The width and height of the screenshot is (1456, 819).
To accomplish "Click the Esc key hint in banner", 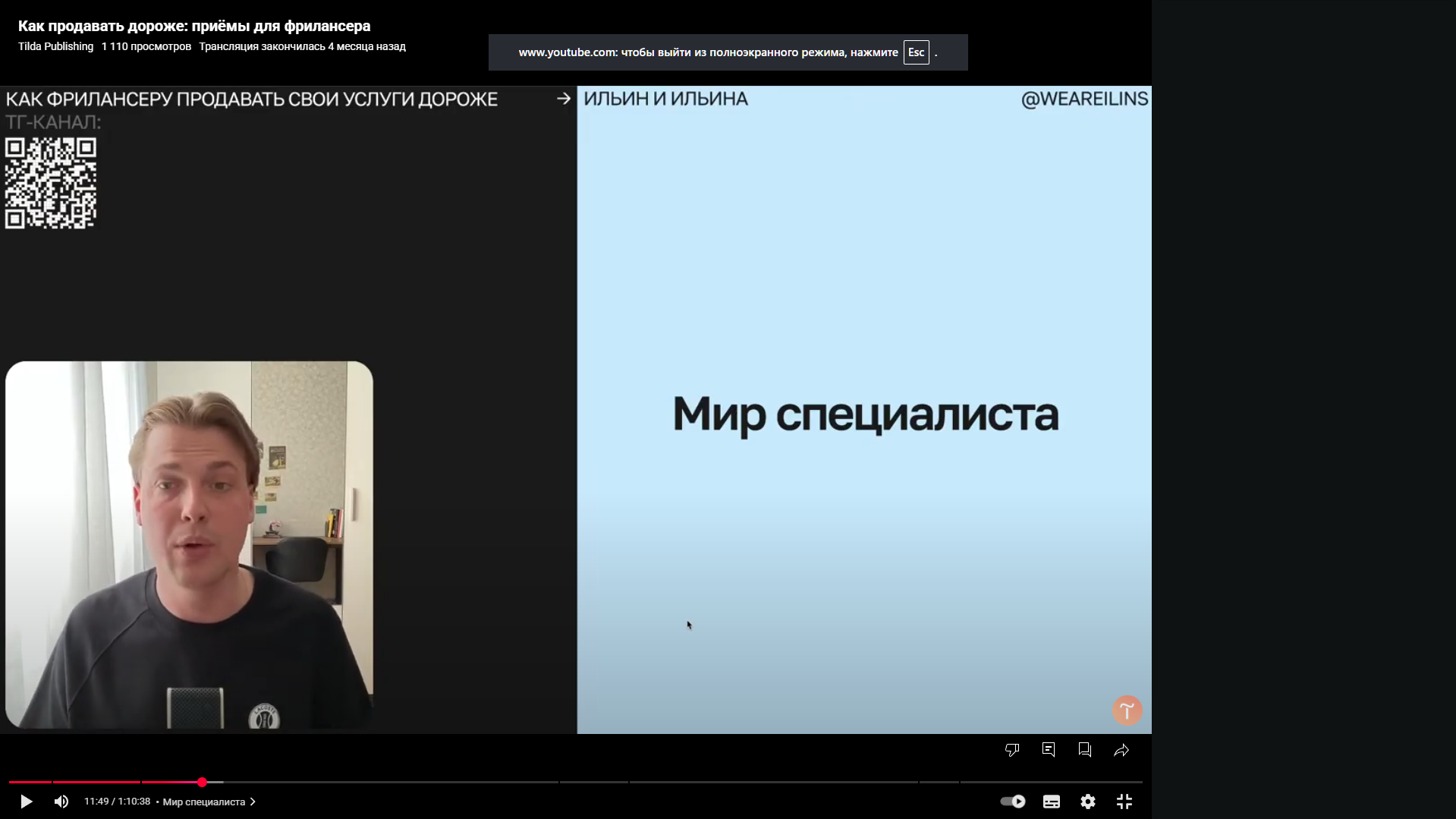I will click(x=916, y=52).
